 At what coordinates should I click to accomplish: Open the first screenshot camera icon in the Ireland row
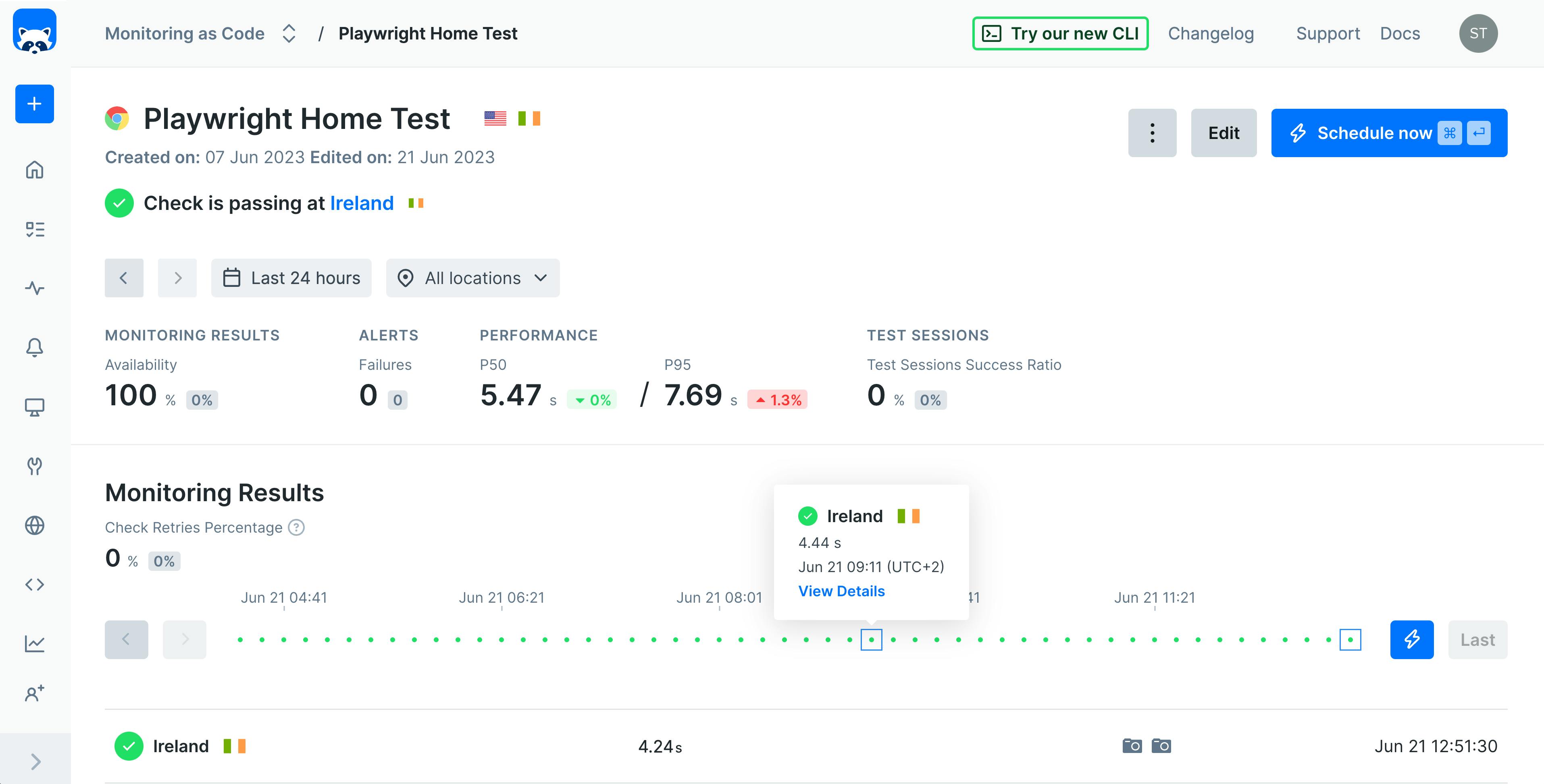[x=1132, y=746]
